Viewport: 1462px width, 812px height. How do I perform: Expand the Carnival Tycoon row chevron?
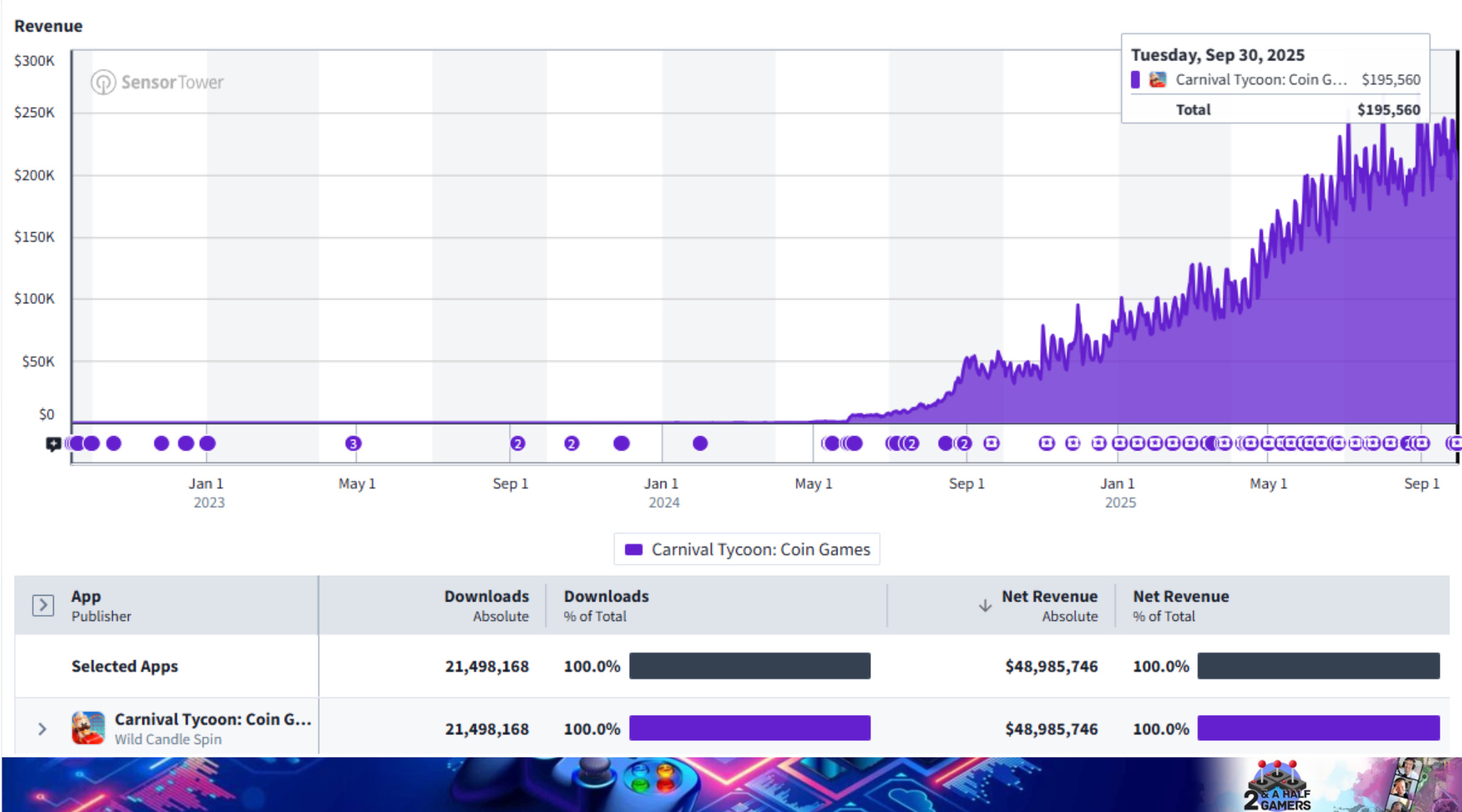pyautogui.click(x=42, y=729)
